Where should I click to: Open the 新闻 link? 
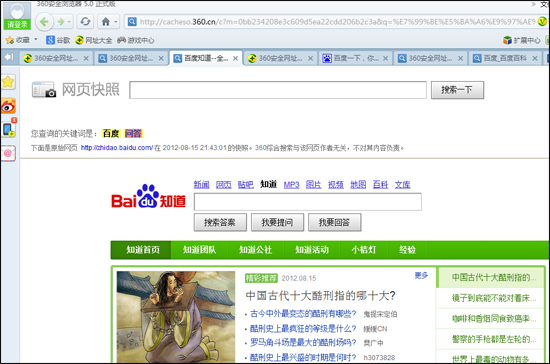201,184
